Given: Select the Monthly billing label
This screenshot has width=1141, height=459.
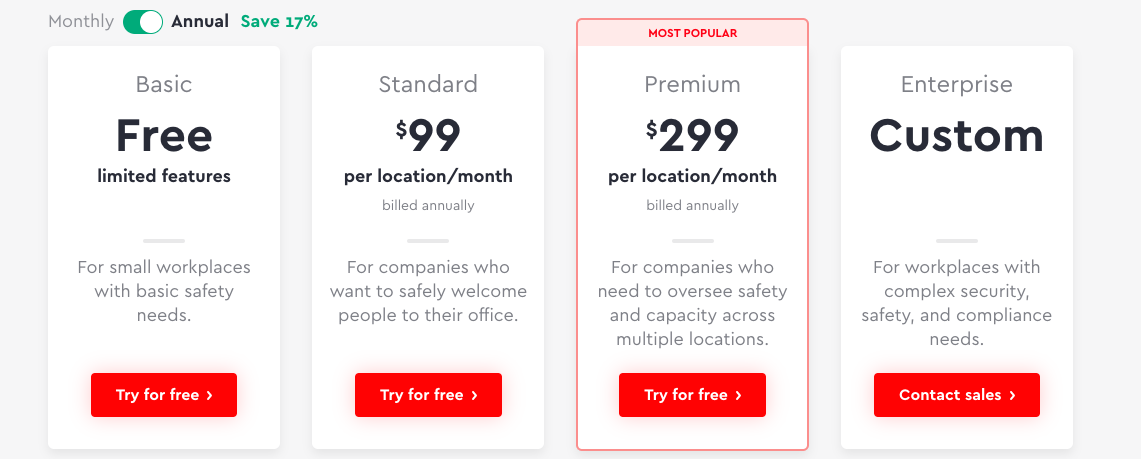Looking at the screenshot, I should 81,22.
